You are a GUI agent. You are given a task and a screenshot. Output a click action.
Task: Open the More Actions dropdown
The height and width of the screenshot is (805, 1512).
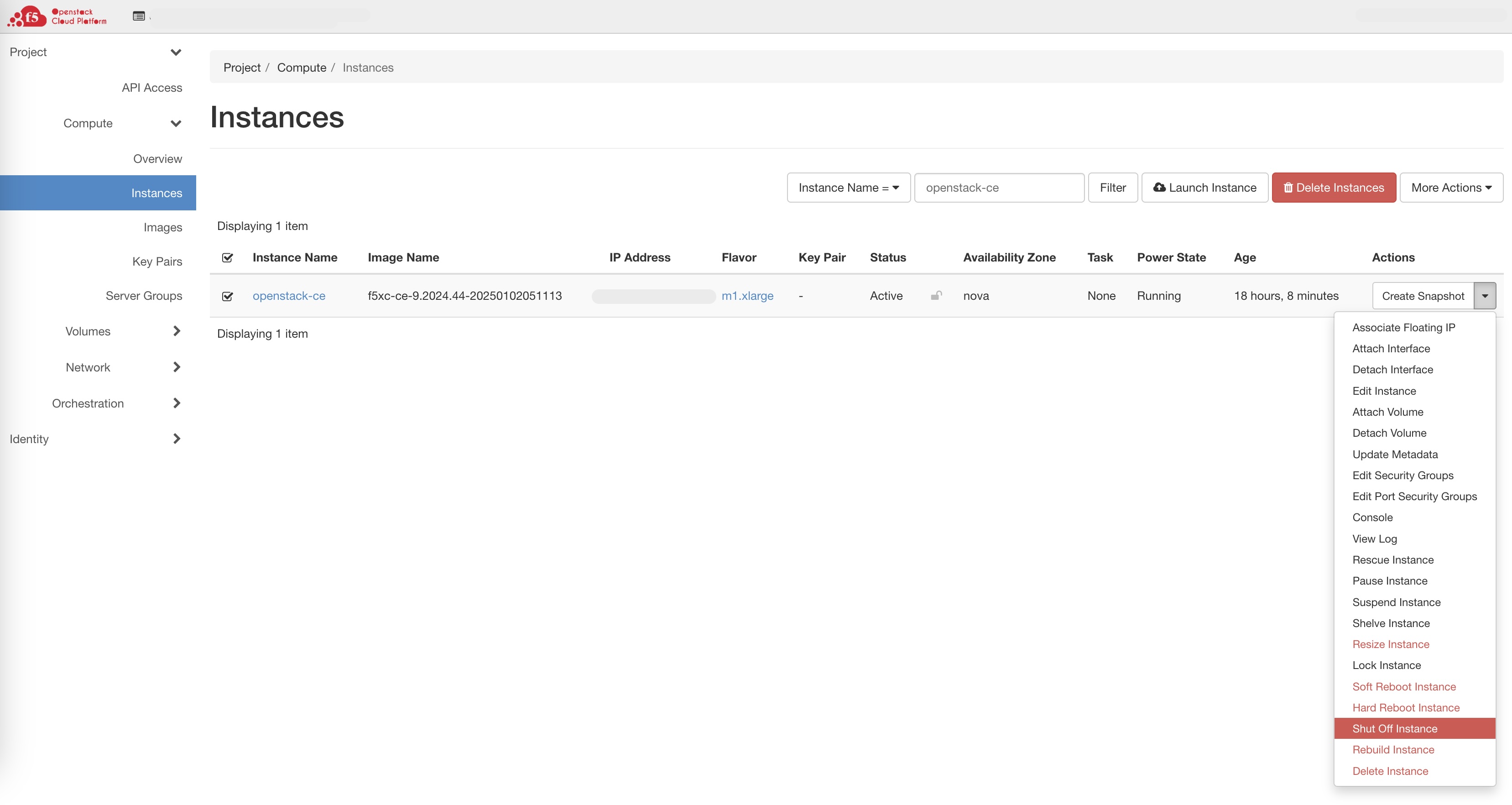[x=1451, y=187]
